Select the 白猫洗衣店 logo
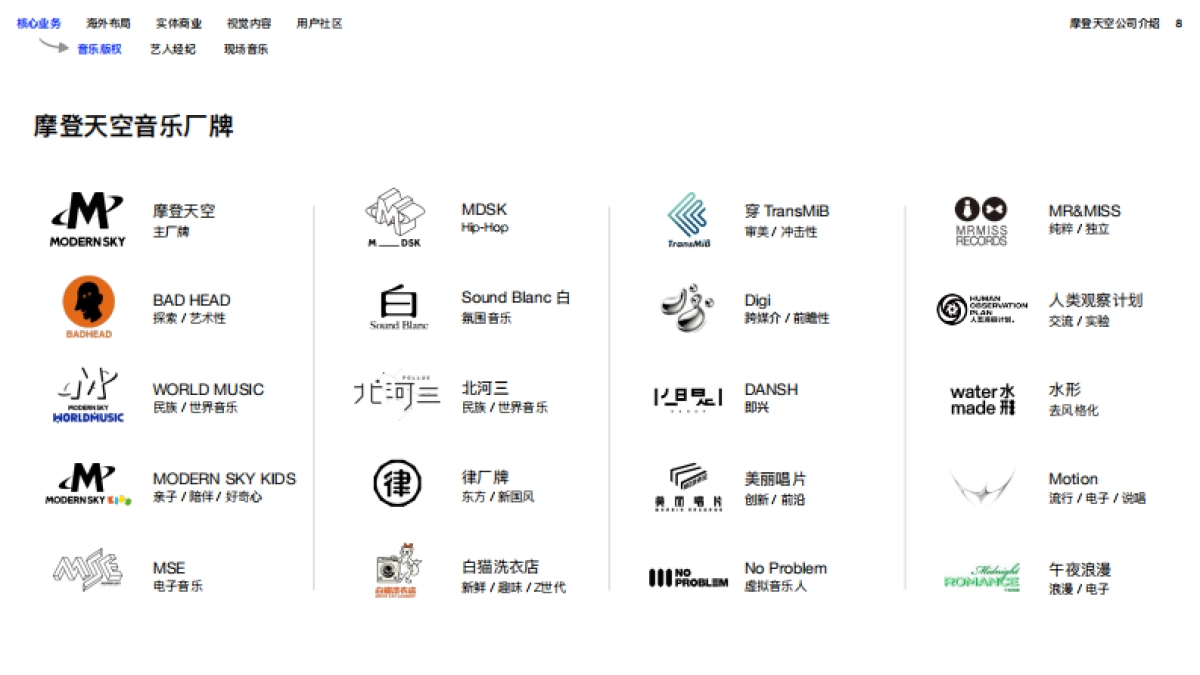This screenshot has width=1200, height=675. point(397,572)
